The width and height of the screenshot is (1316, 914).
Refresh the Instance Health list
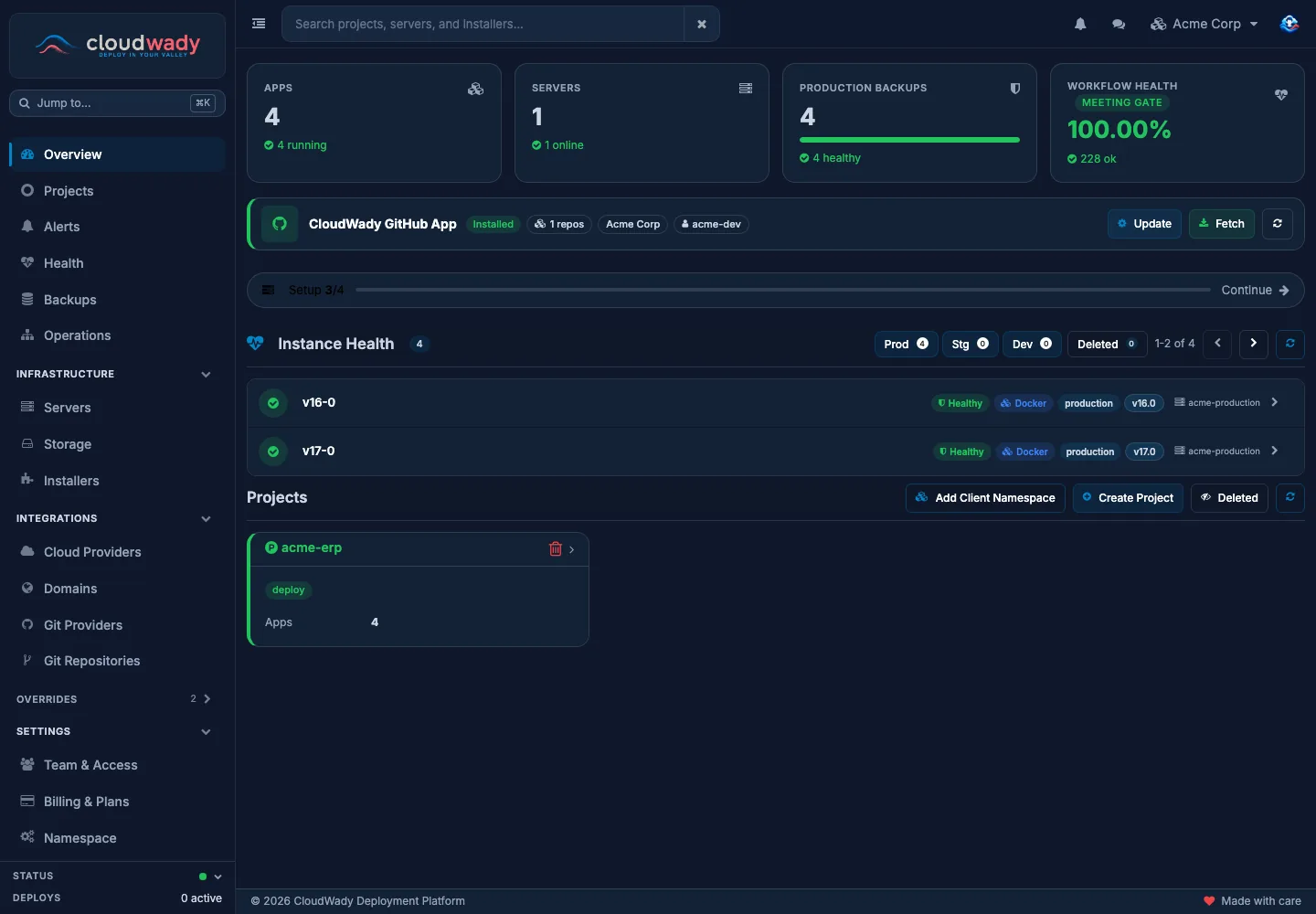point(1290,344)
